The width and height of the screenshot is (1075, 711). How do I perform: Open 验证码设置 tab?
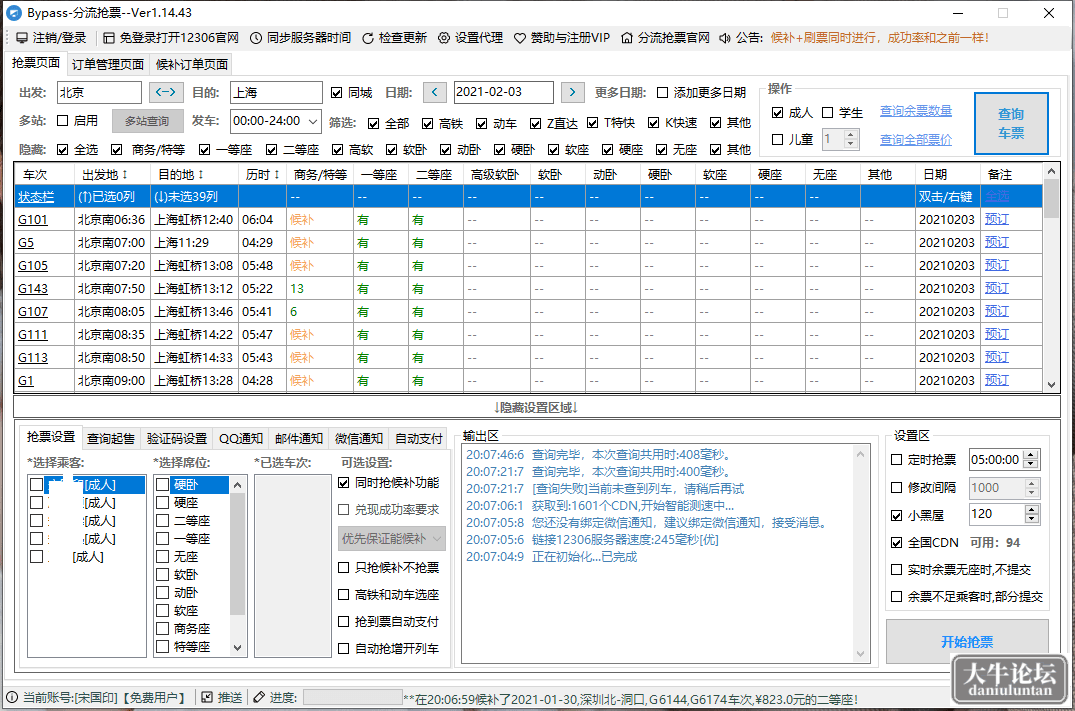click(177, 438)
